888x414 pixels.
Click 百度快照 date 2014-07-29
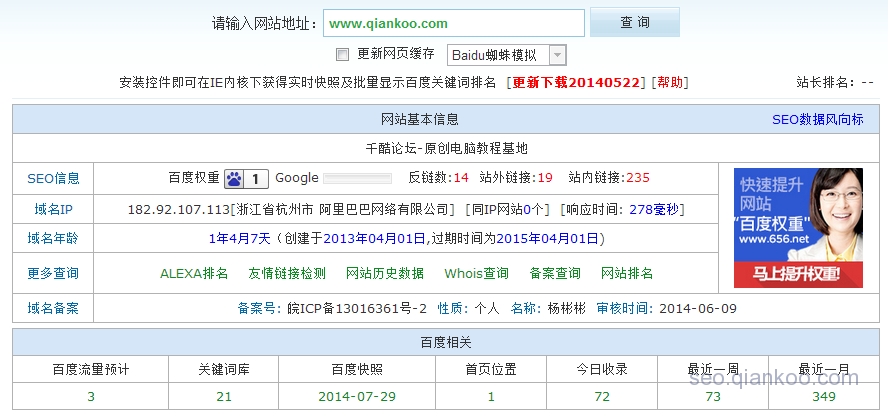click(357, 396)
